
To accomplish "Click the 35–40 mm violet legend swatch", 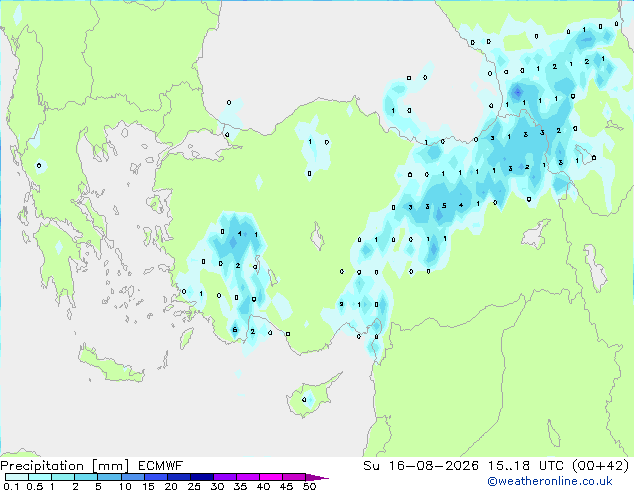I will (247, 477).
